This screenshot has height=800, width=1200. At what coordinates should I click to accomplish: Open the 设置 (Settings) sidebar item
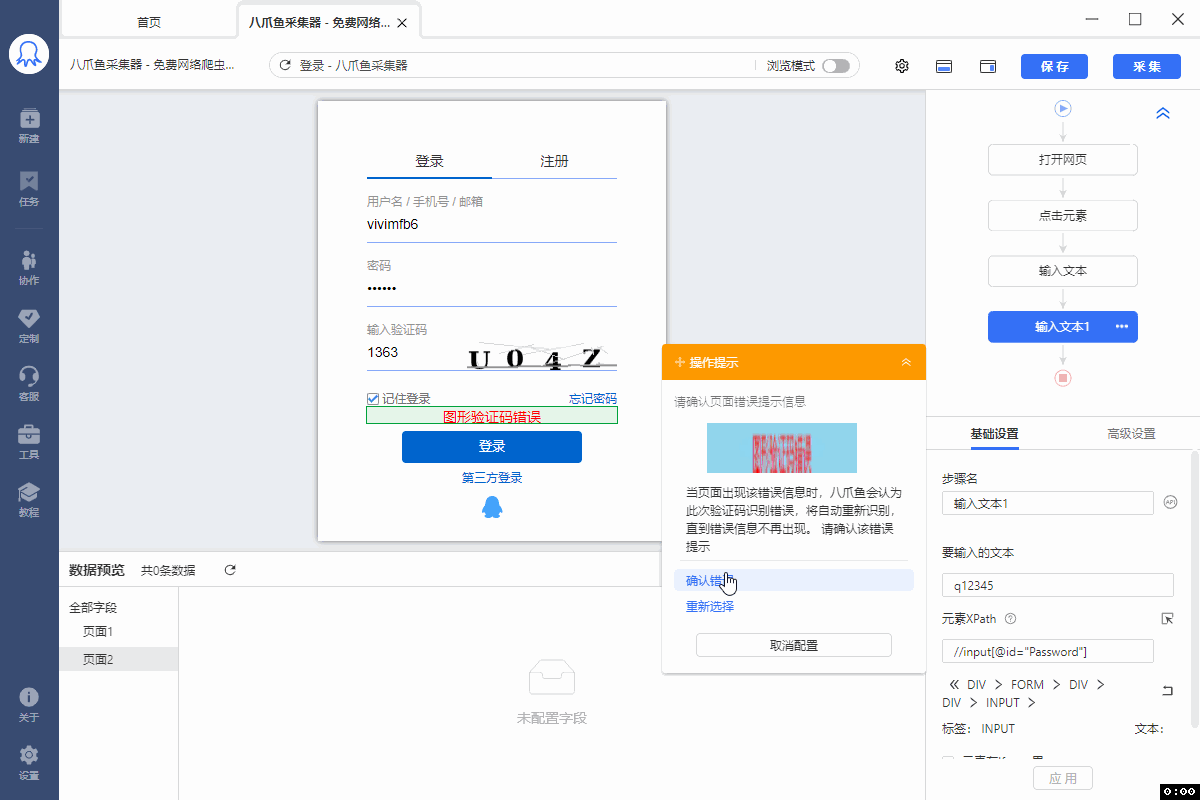click(29, 762)
